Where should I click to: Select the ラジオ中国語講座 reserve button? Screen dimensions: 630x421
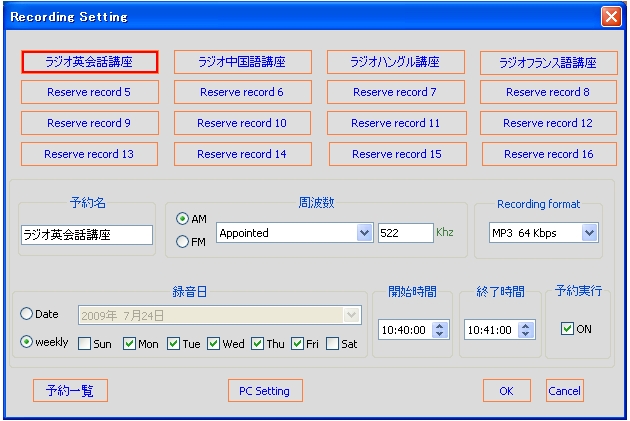coord(243,62)
